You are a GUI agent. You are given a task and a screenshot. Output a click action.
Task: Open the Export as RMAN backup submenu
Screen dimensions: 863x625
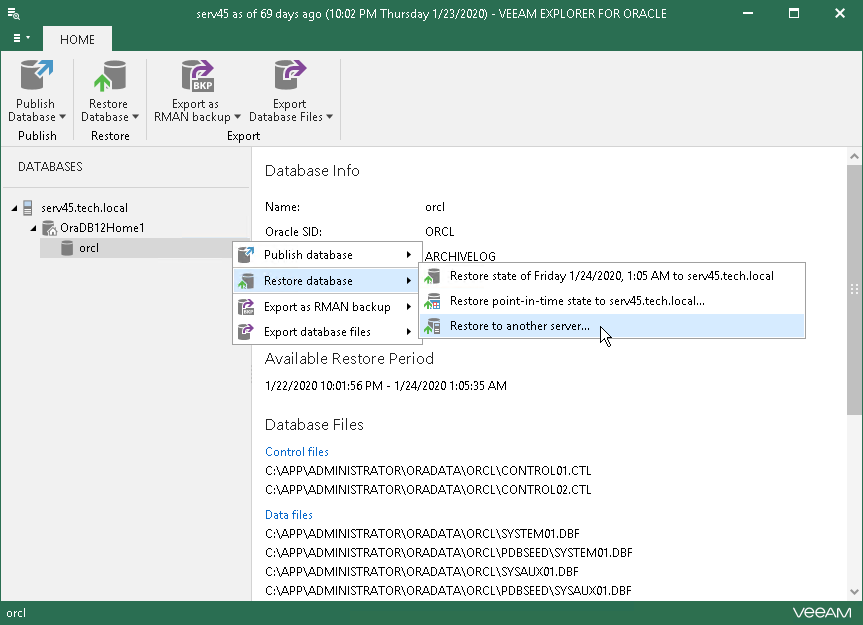pos(326,307)
